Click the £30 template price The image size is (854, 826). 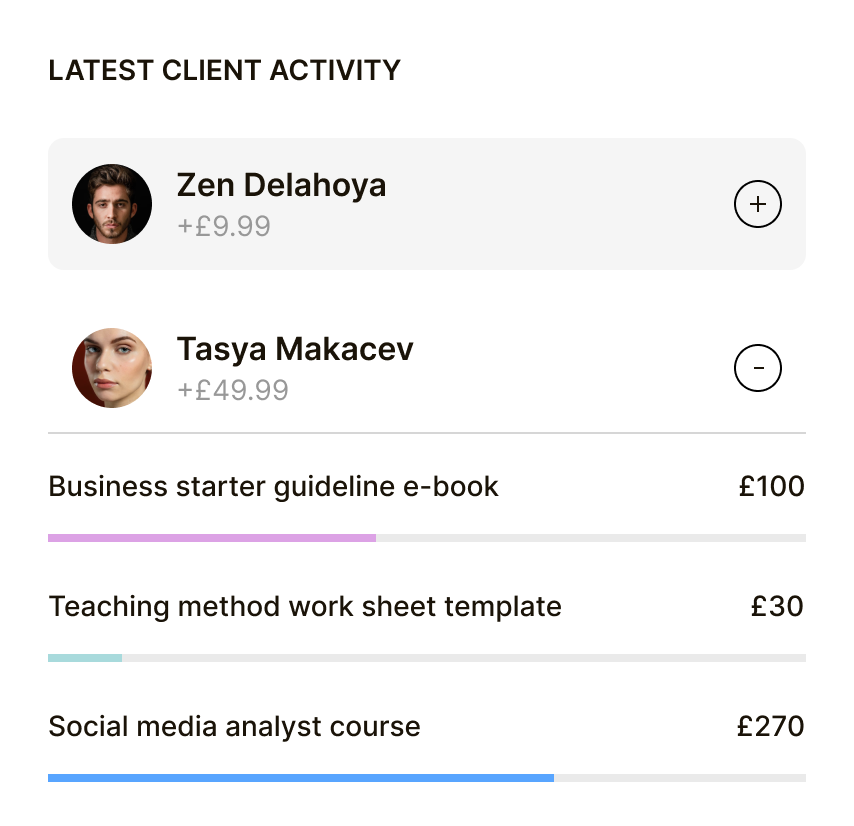point(777,607)
